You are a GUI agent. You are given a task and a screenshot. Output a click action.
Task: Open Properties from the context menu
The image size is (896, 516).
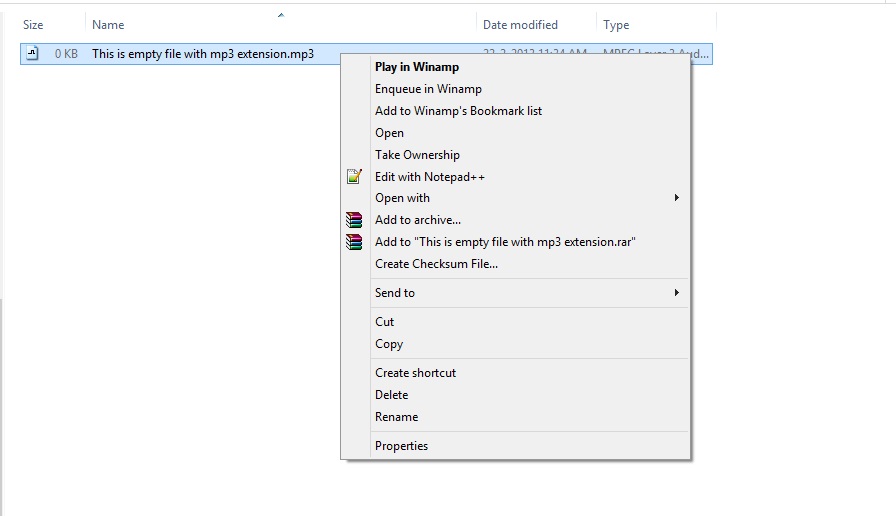(x=401, y=446)
